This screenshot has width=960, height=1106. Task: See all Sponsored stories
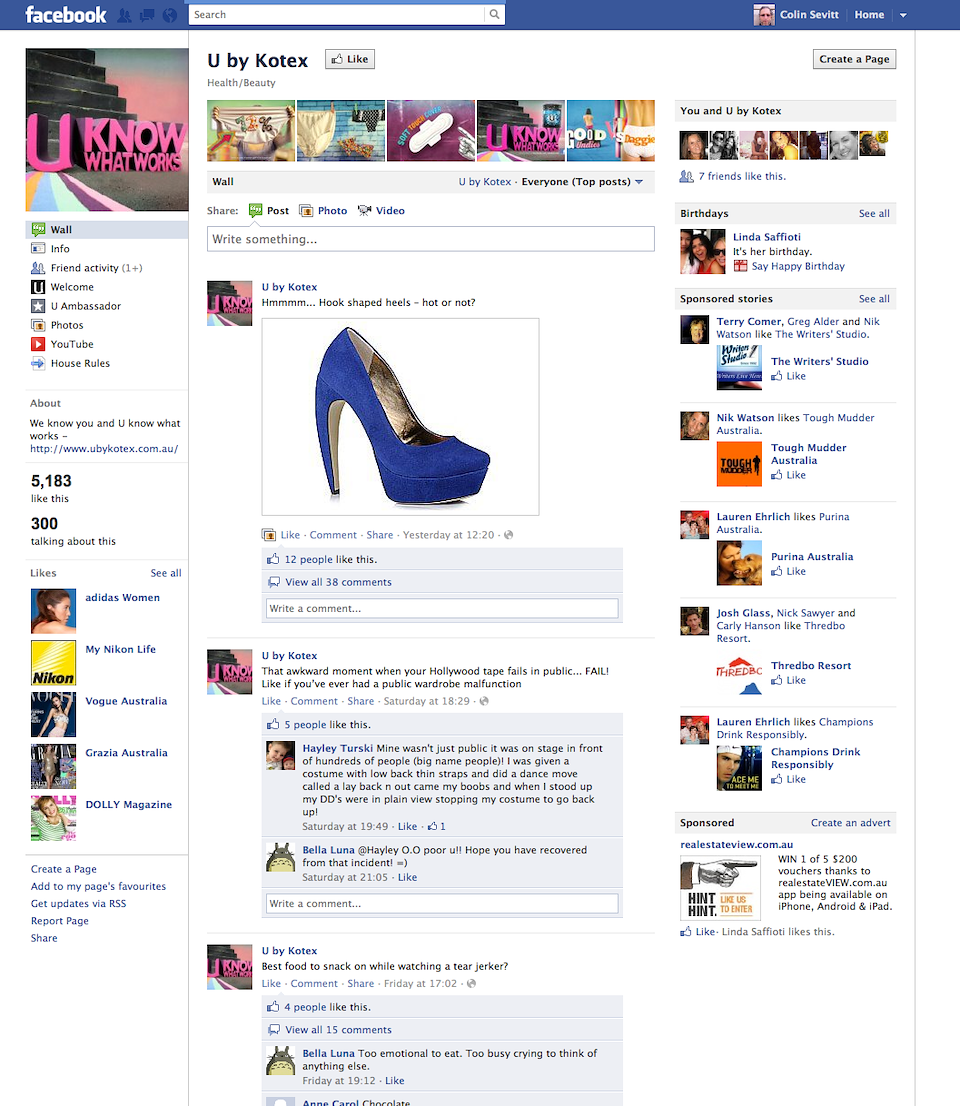tap(874, 298)
